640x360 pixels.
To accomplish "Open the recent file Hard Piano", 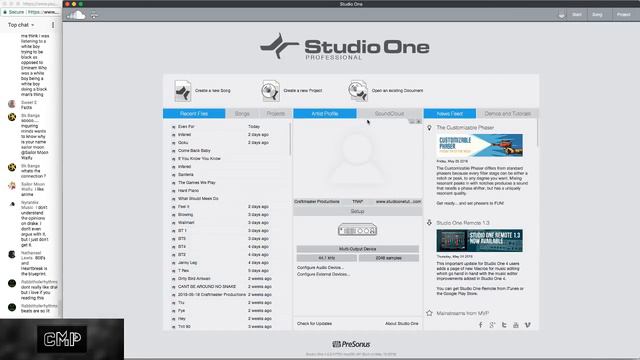I will point(188,191).
